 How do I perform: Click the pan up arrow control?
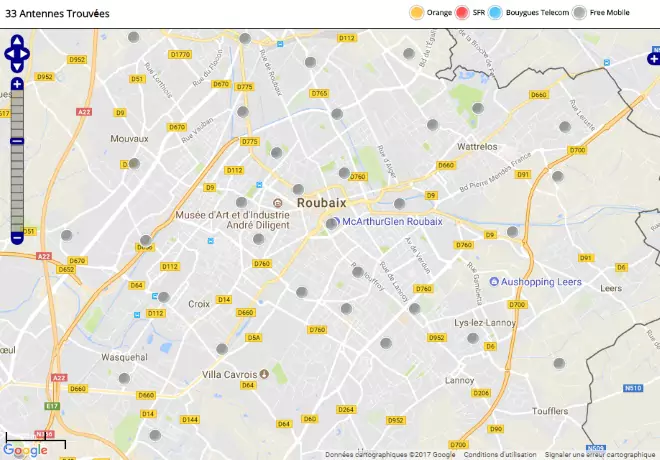pyautogui.click(x=17, y=41)
